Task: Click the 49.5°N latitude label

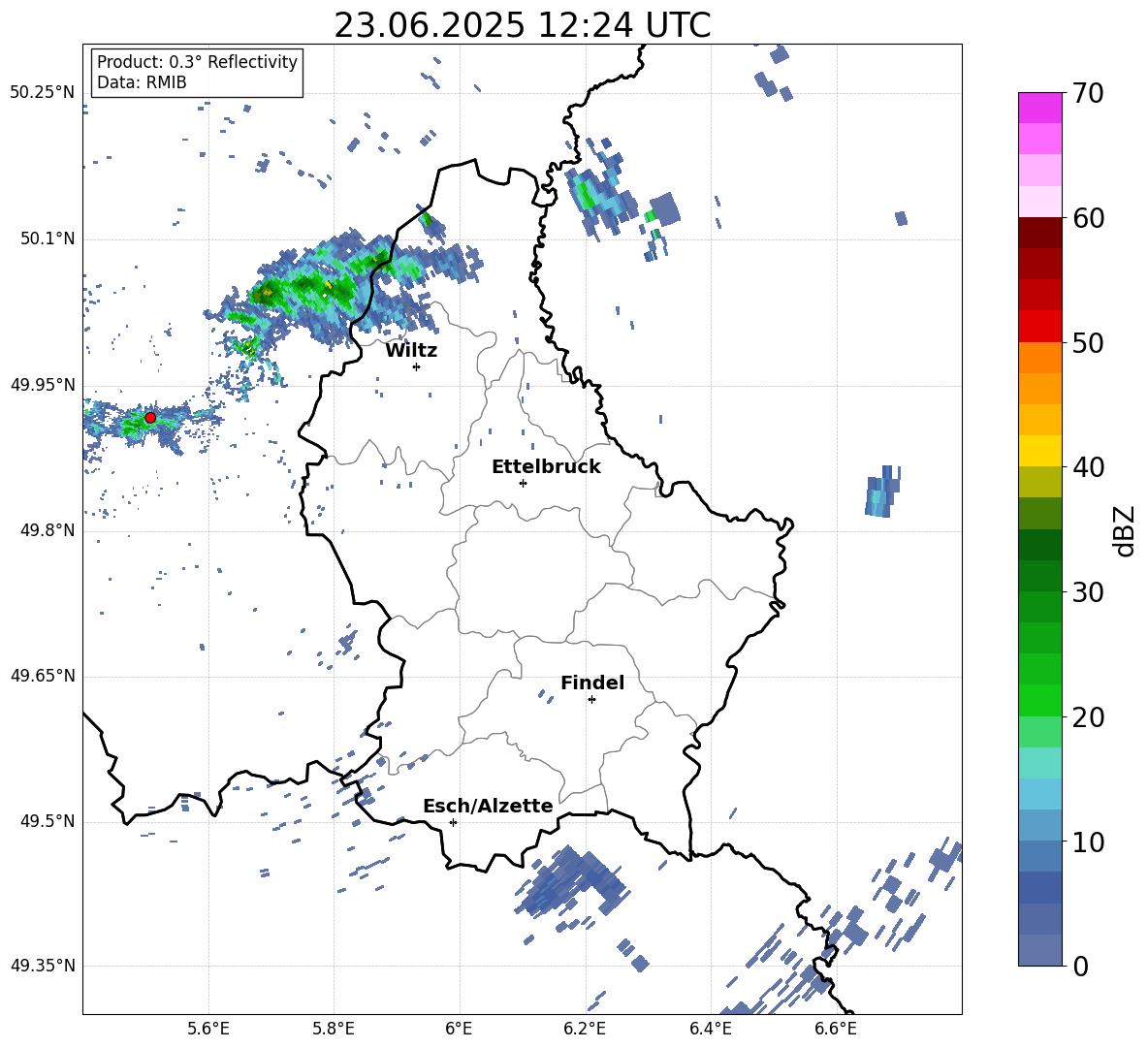Action: pos(48,821)
